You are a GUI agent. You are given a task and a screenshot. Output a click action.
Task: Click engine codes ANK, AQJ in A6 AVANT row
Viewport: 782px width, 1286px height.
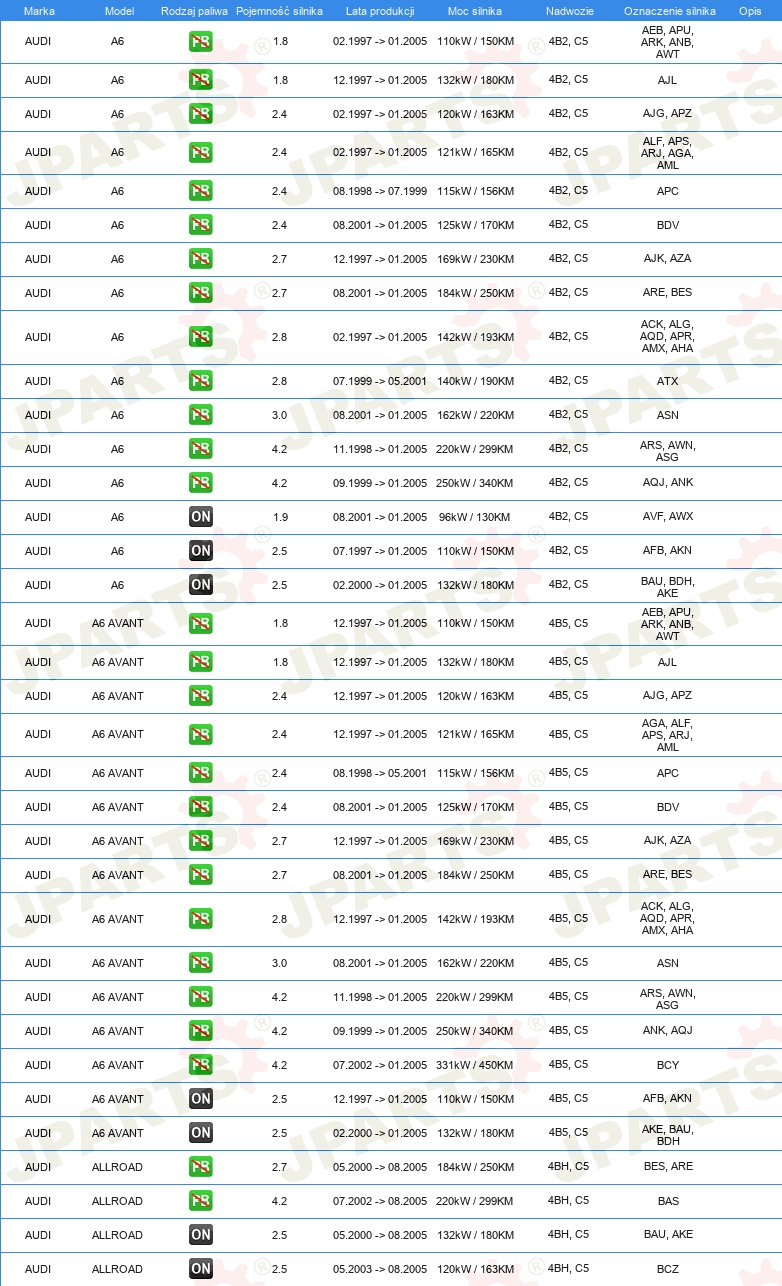[x=668, y=1031]
